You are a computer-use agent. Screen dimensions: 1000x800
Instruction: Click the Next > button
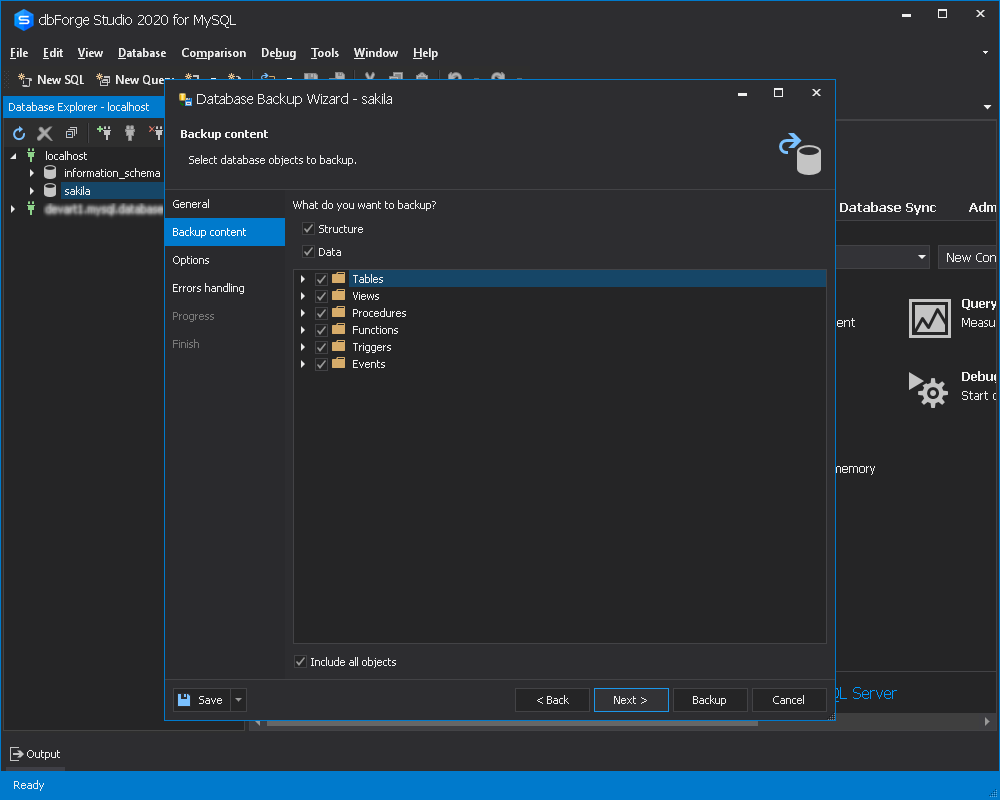coord(631,700)
